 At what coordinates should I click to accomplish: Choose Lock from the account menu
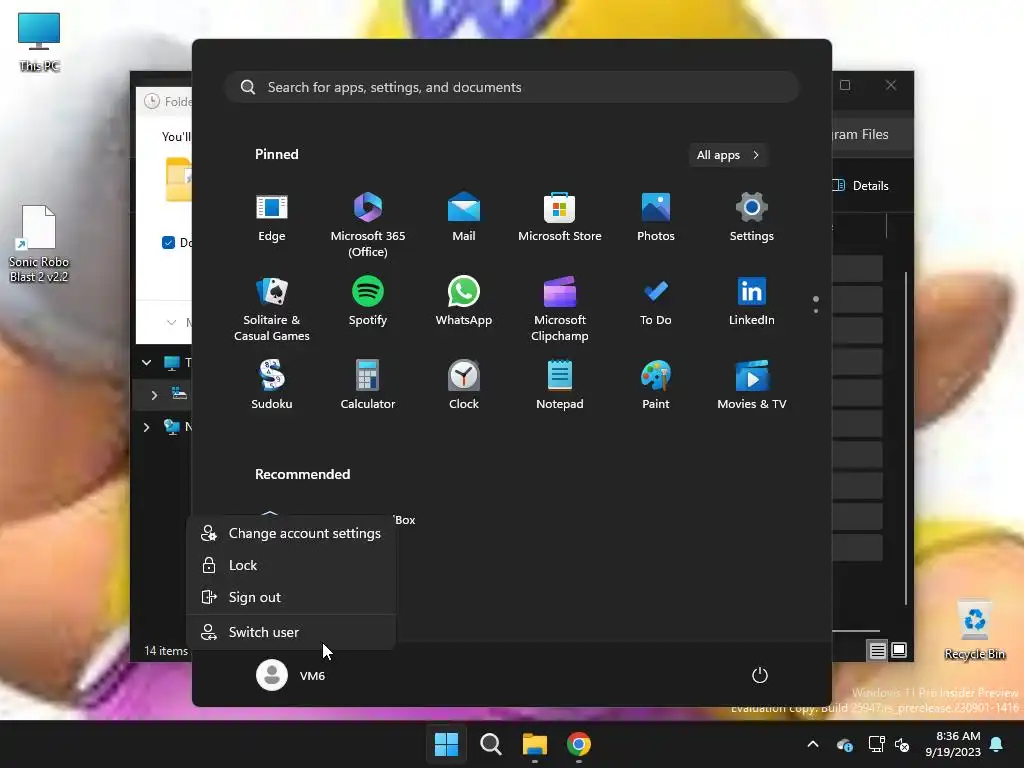coord(291,565)
